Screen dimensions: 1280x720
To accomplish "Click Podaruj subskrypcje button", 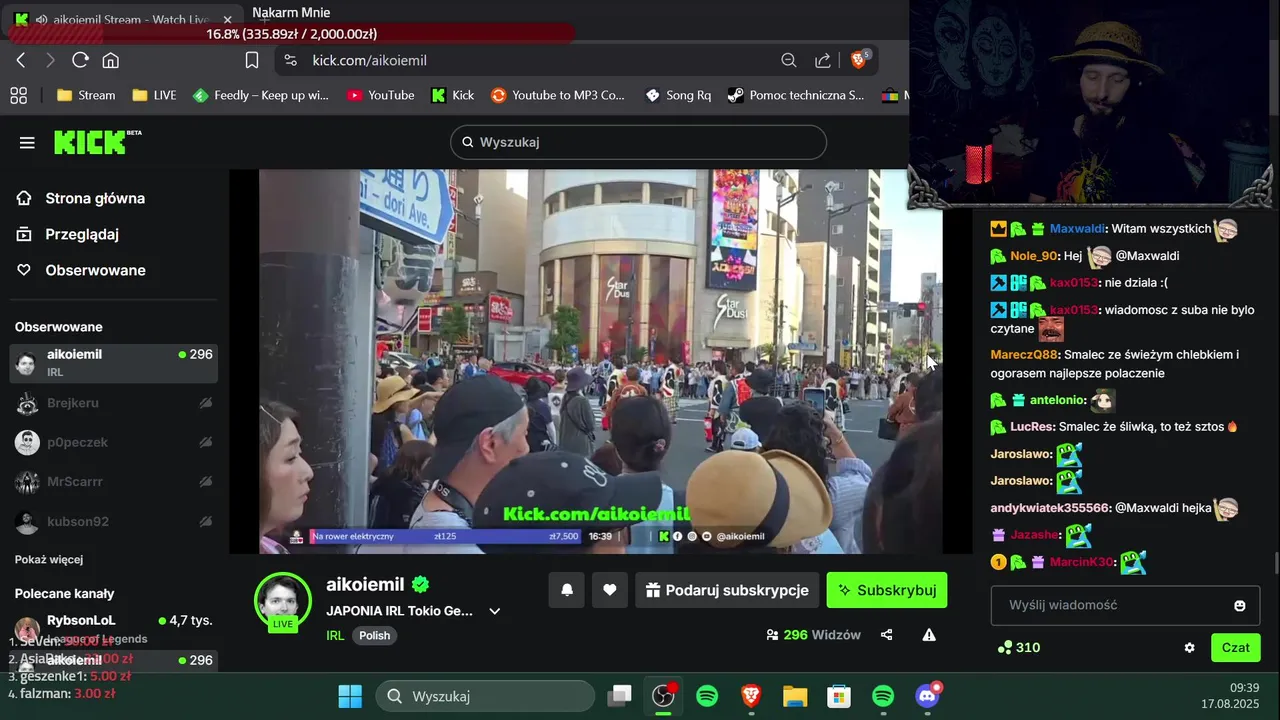I will 727,590.
